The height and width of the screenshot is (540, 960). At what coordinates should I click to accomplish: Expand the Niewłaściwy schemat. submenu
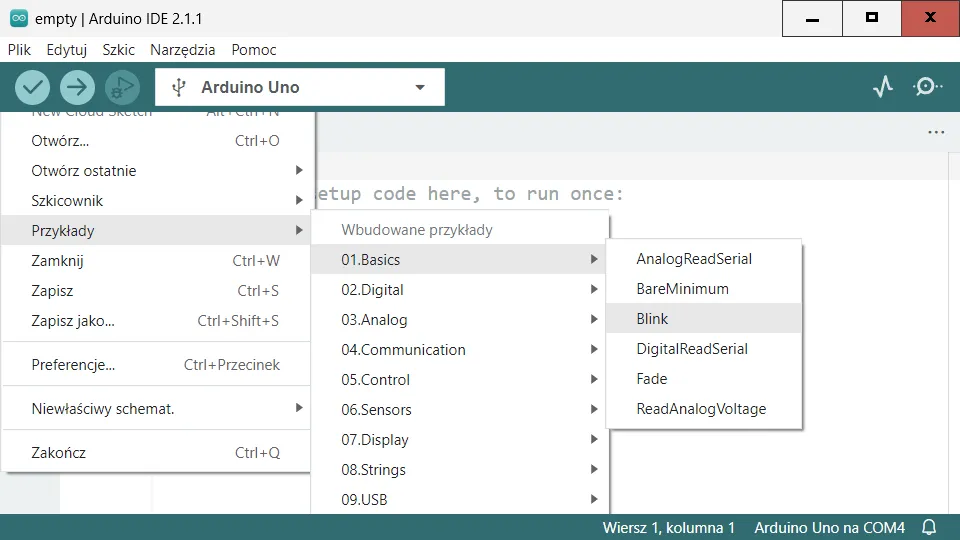pyautogui.click(x=156, y=409)
